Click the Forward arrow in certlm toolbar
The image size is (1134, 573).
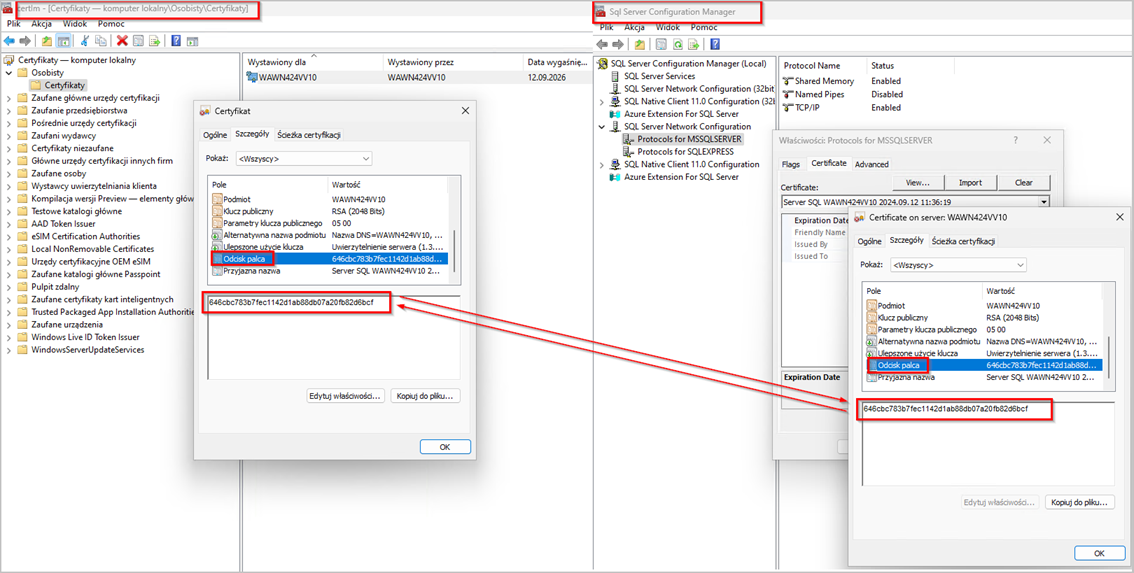click(x=25, y=41)
